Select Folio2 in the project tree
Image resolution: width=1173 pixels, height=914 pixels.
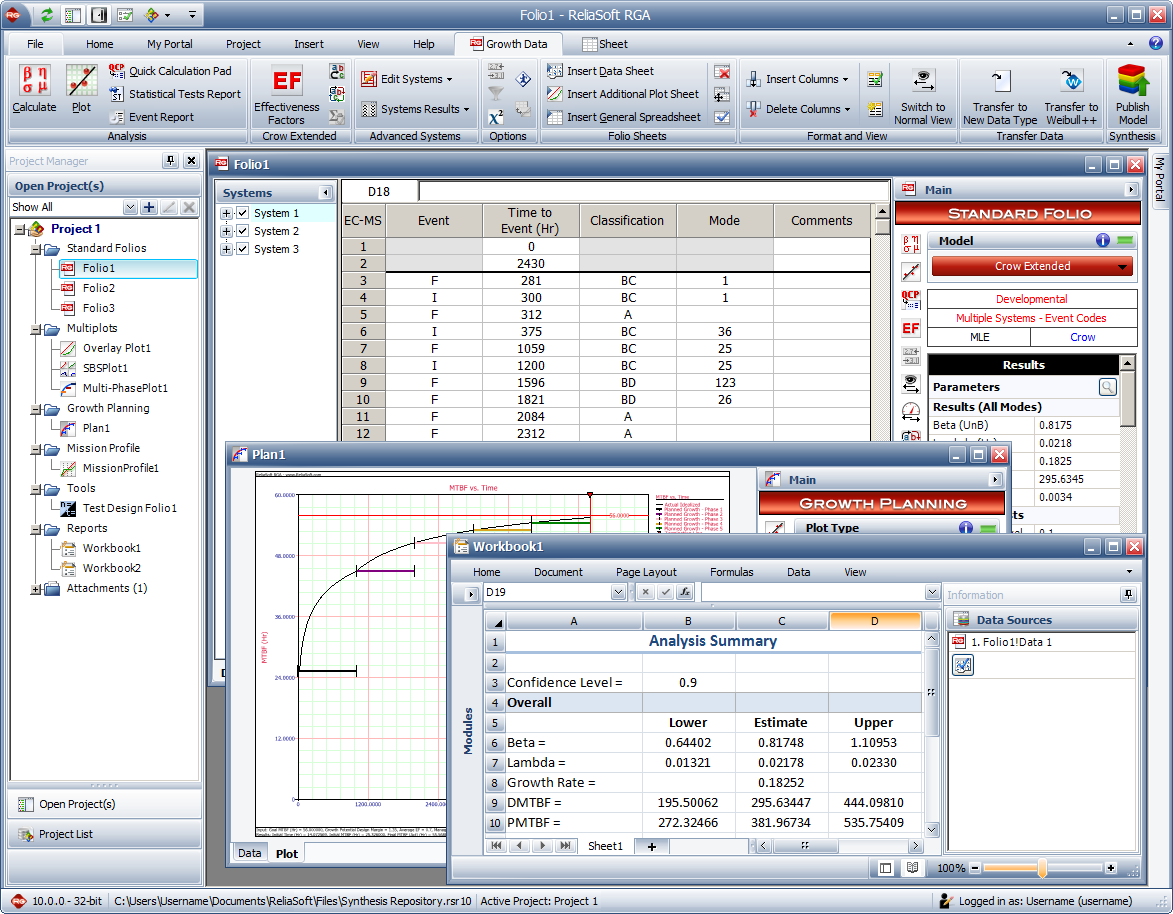click(99, 288)
